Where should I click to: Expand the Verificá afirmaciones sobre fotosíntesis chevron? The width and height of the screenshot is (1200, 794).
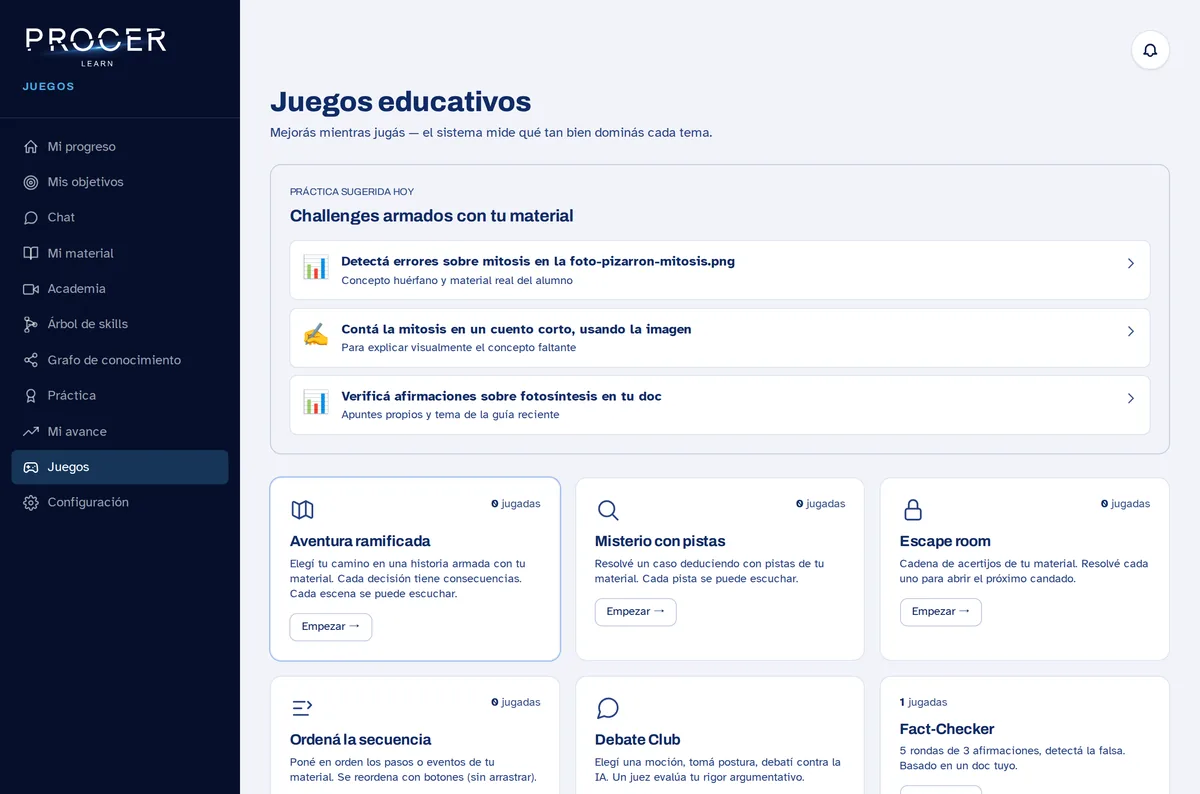point(1131,398)
